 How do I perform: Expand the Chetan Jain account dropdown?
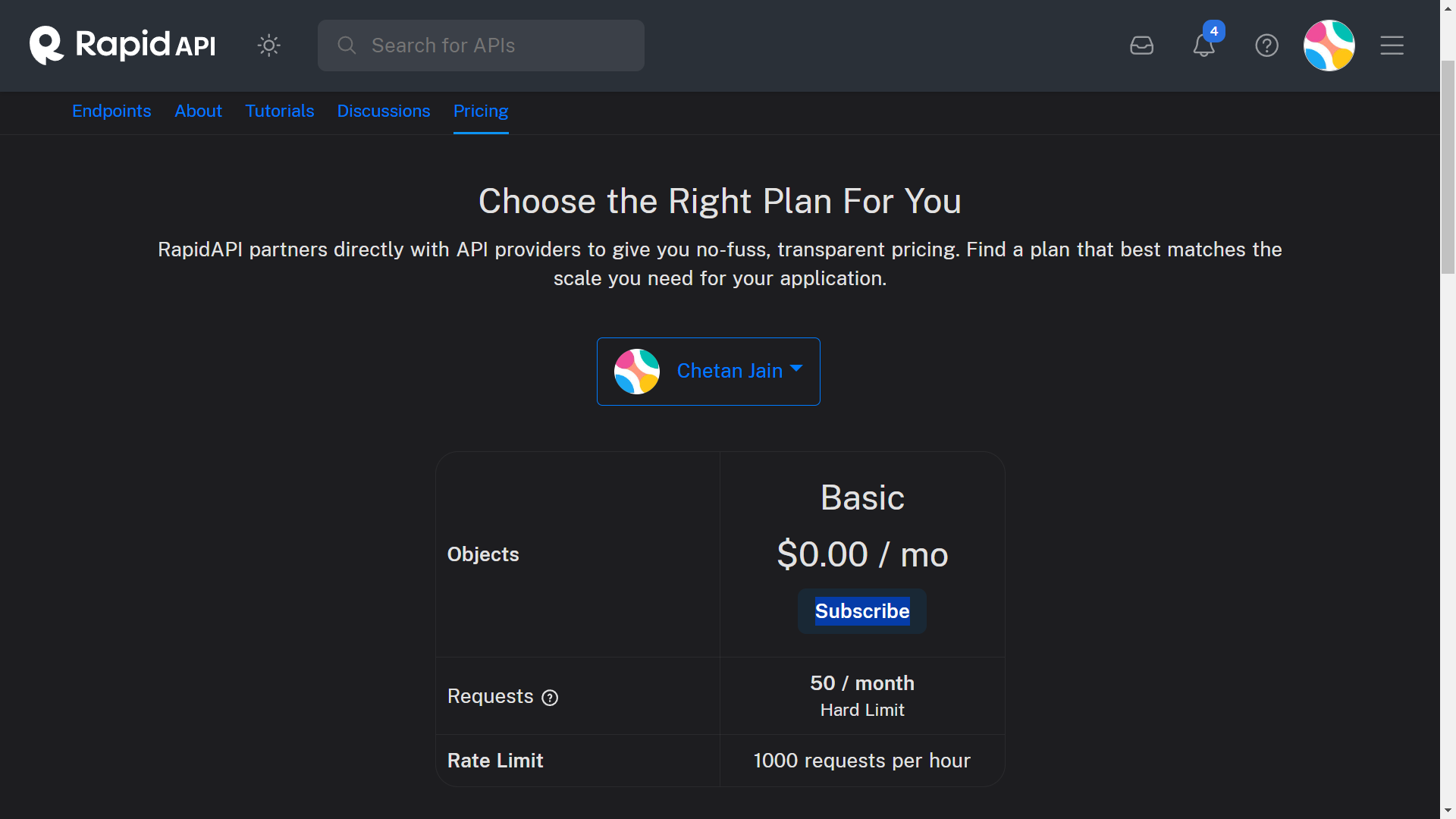click(730, 371)
